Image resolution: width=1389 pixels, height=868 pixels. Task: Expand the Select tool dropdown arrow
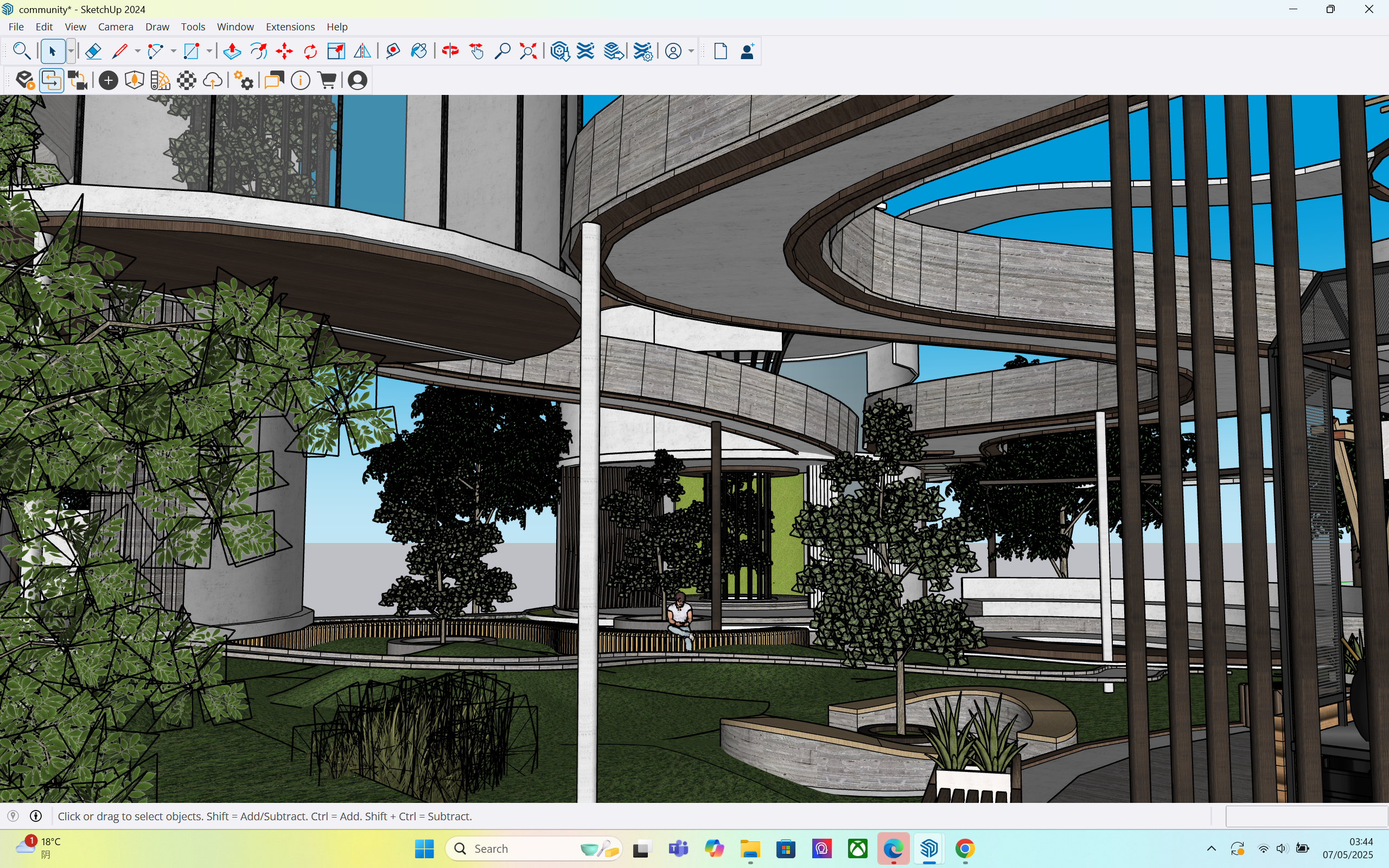pos(71,52)
